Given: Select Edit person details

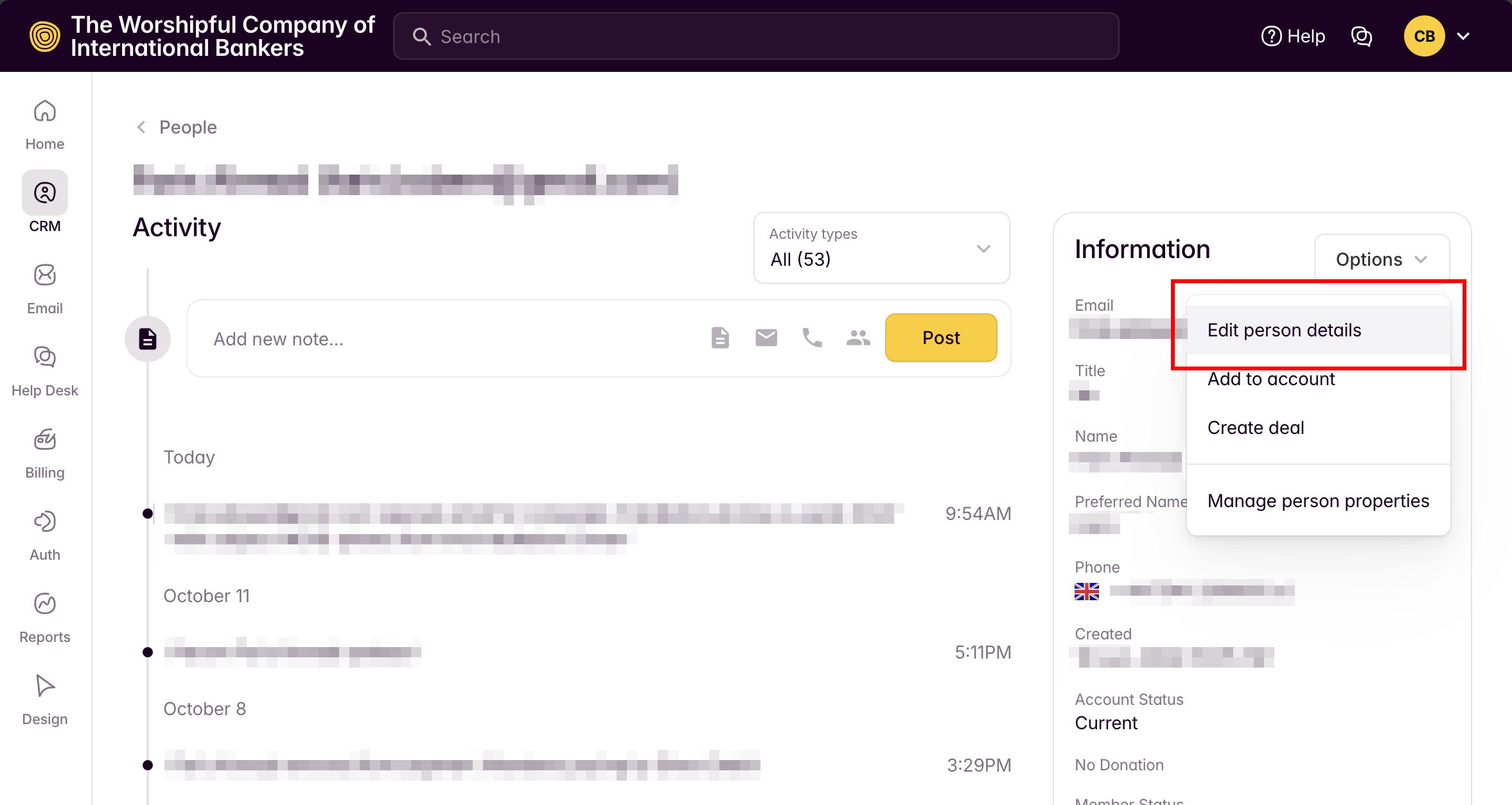Looking at the screenshot, I should click(x=1284, y=330).
